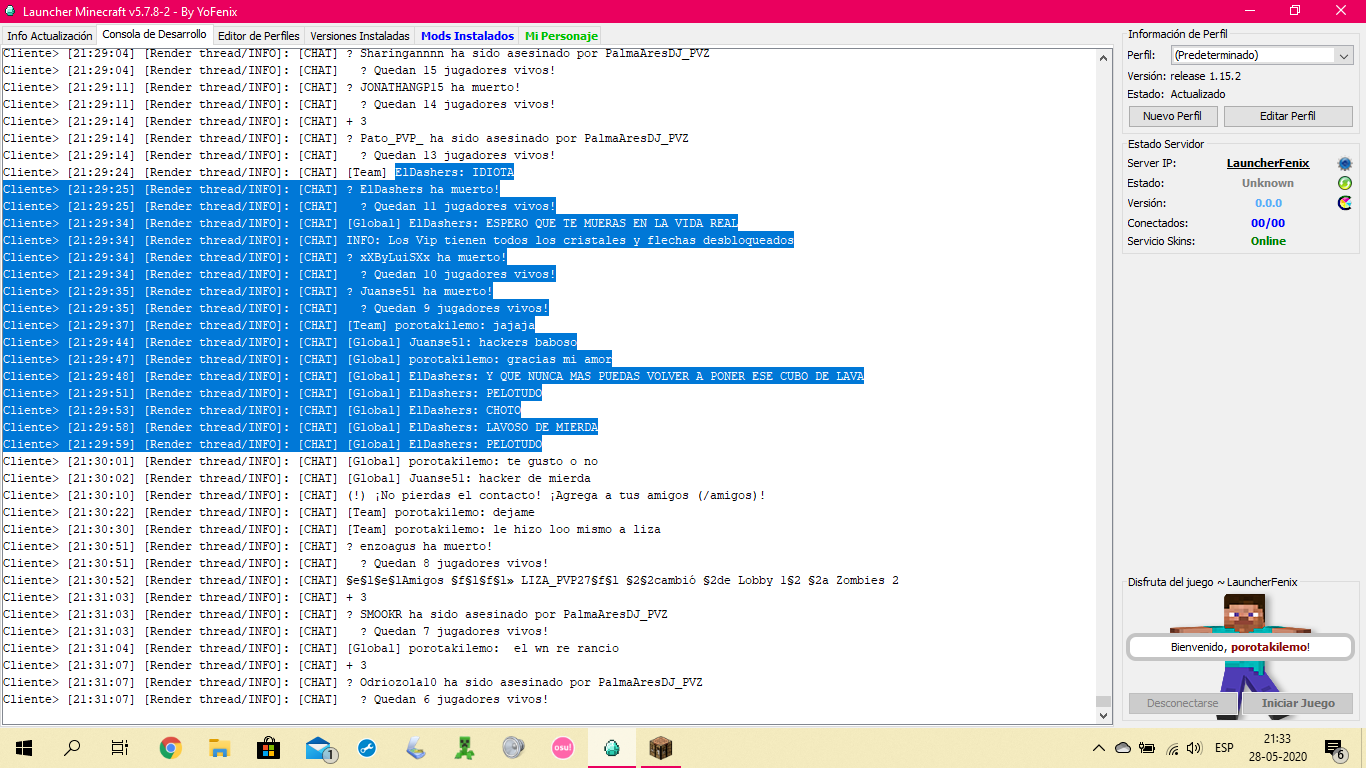Screen dimensions: 1366x768
Task: Click the multicolor pie icon beside Versión
Action: coord(1345,203)
